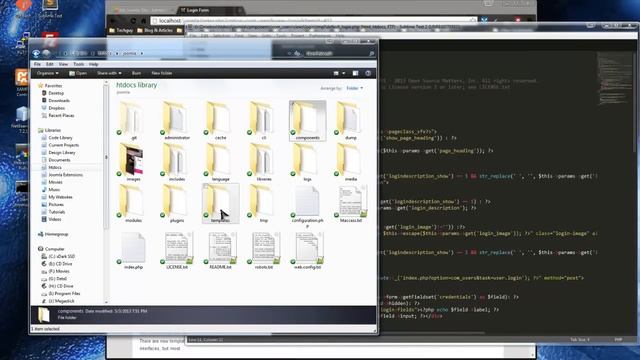Select the web.config.txt file
The width and height of the screenshot is (640, 360).
coord(307,251)
